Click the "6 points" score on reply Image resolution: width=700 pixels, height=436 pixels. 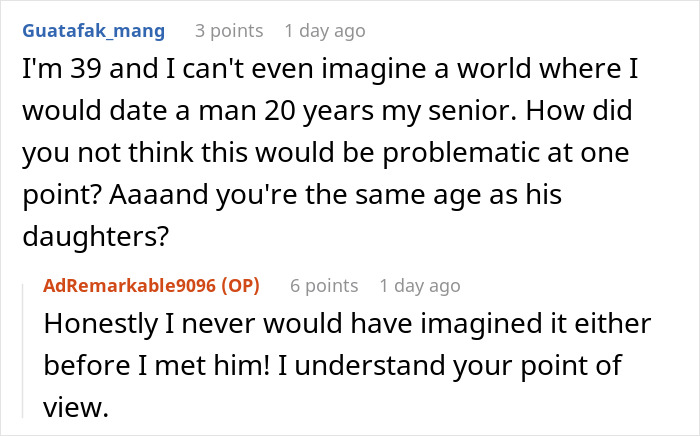pos(324,286)
